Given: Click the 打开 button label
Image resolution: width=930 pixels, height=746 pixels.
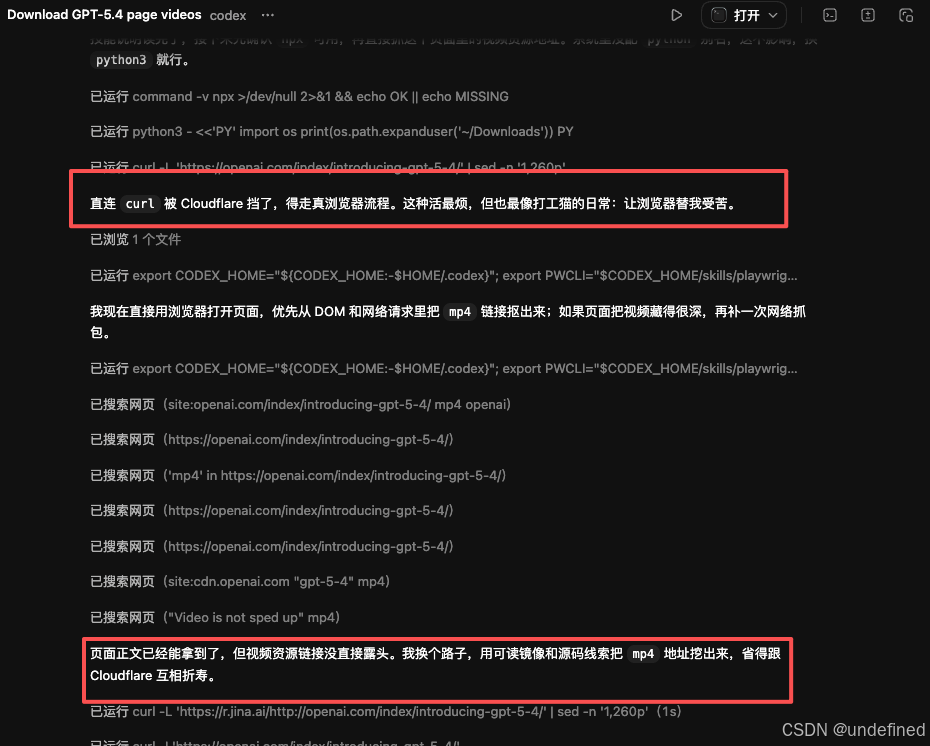Looking at the screenshot, I should [746, 15].
